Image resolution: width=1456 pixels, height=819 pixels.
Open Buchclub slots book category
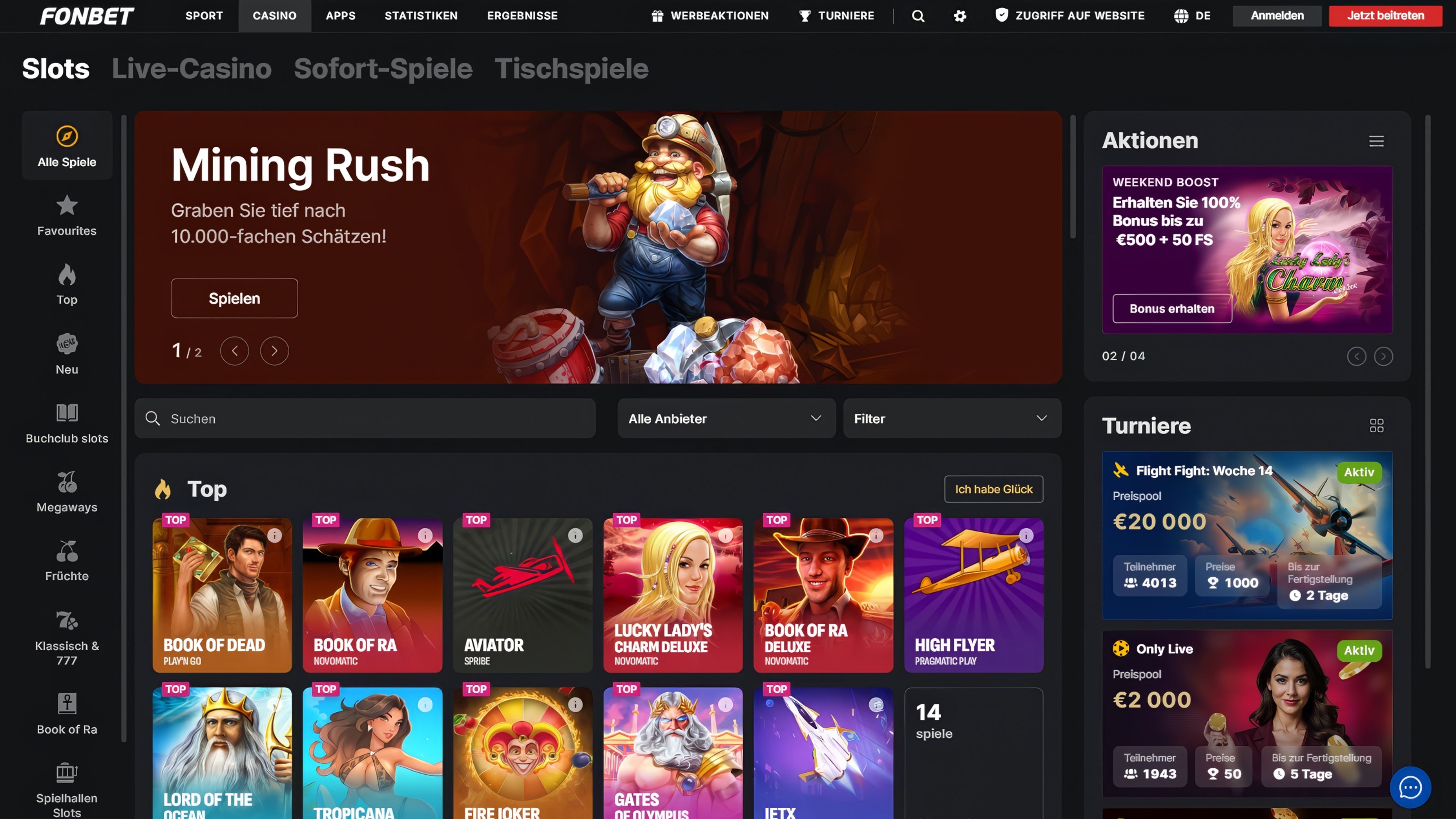point(67,423)
